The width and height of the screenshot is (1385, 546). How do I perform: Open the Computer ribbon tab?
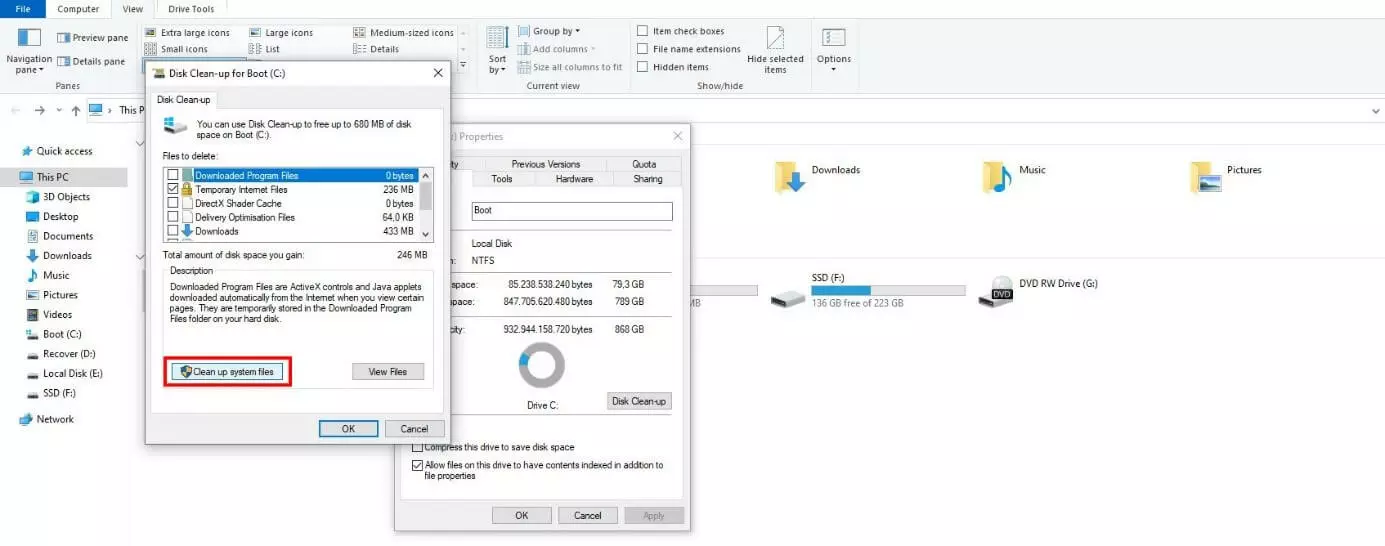pos(78,9)
